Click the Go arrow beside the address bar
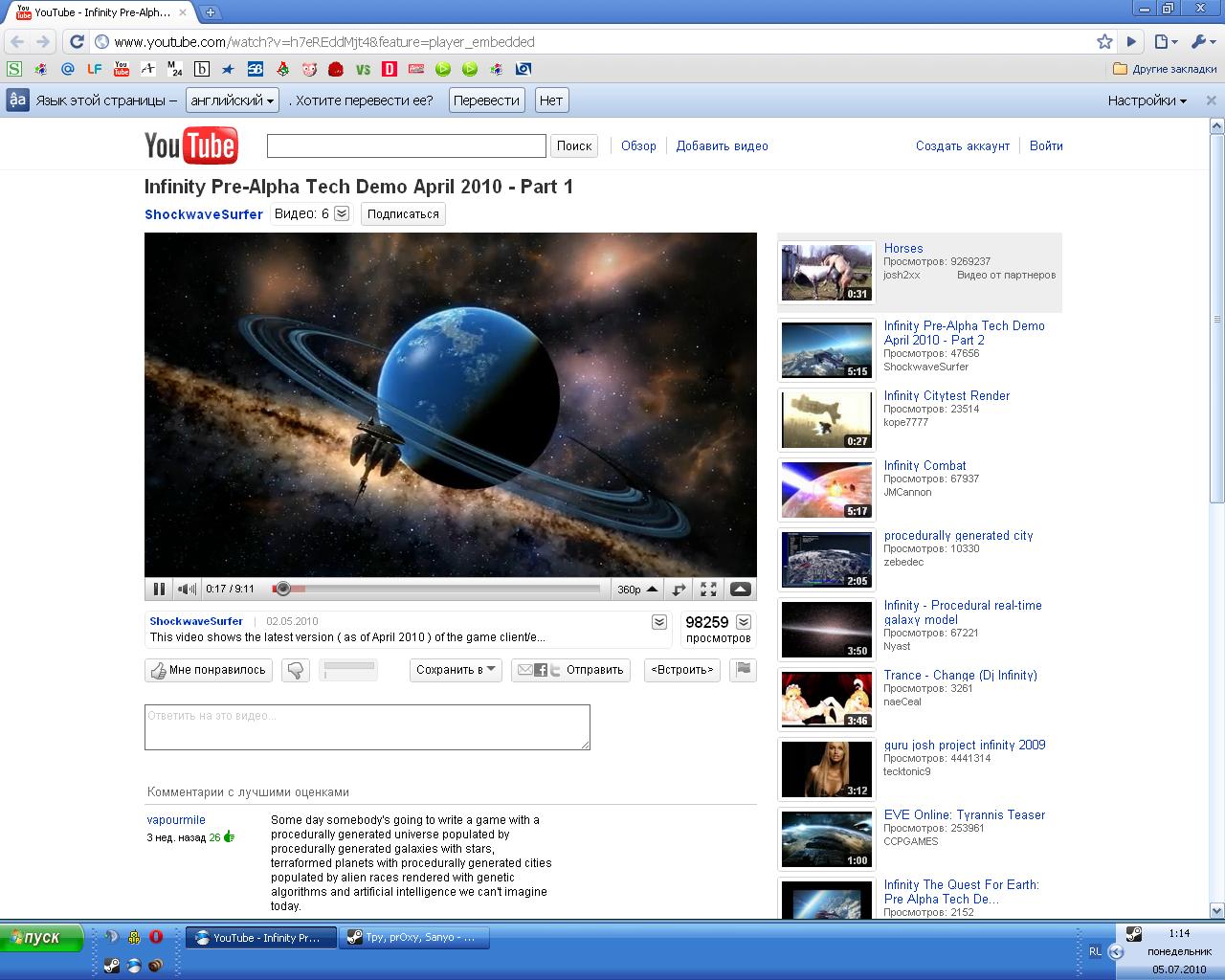 tap(1131, 42)
